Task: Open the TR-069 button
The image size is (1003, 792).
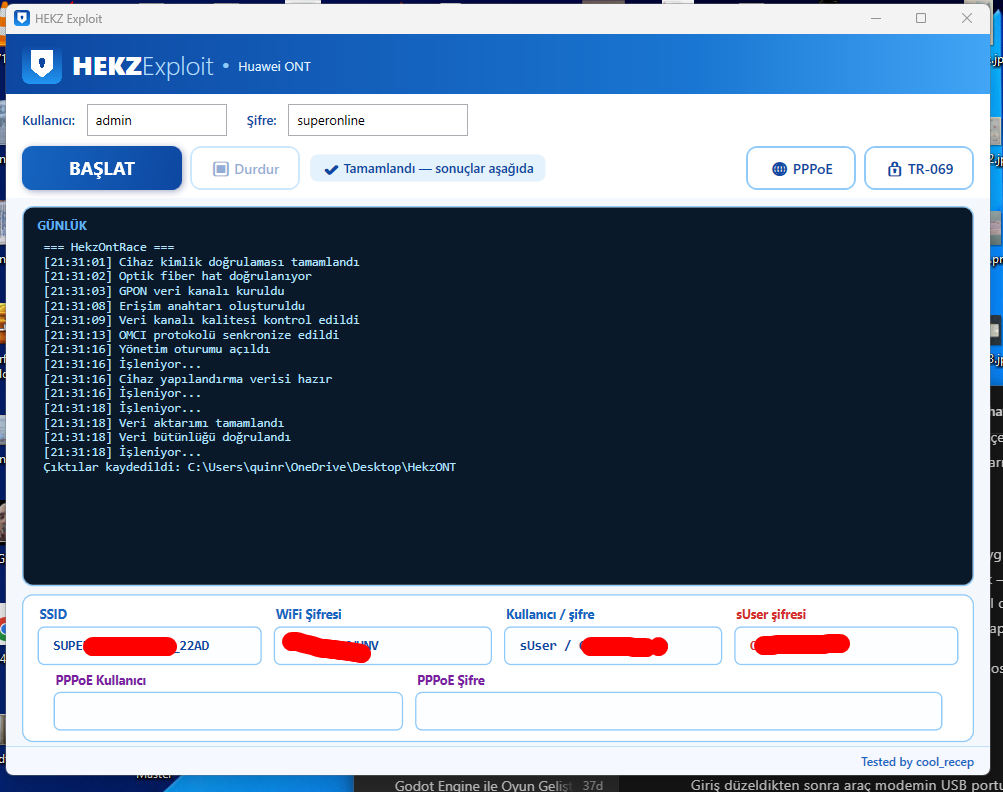Action: pos(919,169)
